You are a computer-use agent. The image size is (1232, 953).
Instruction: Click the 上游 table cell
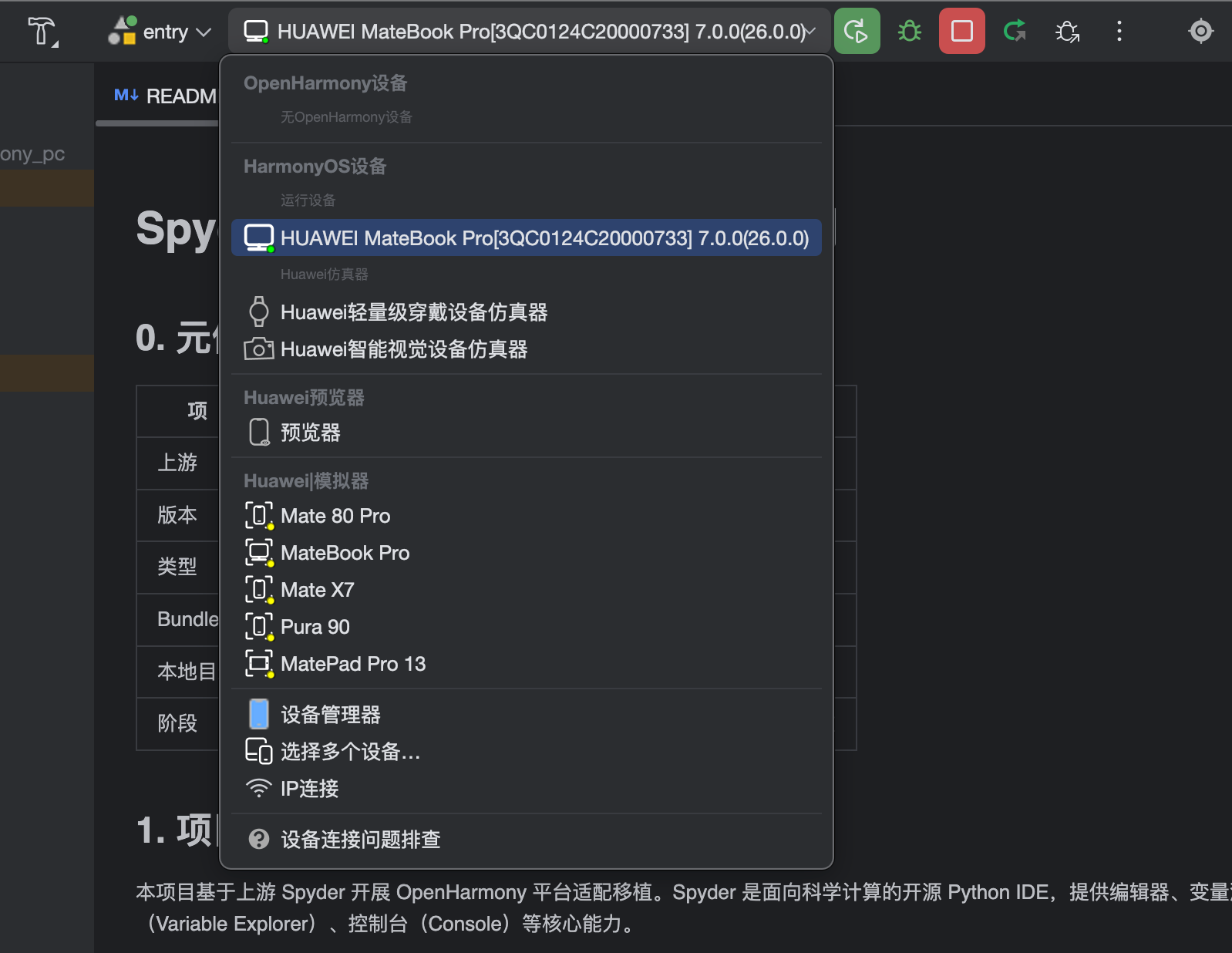(x=177, y=463)
